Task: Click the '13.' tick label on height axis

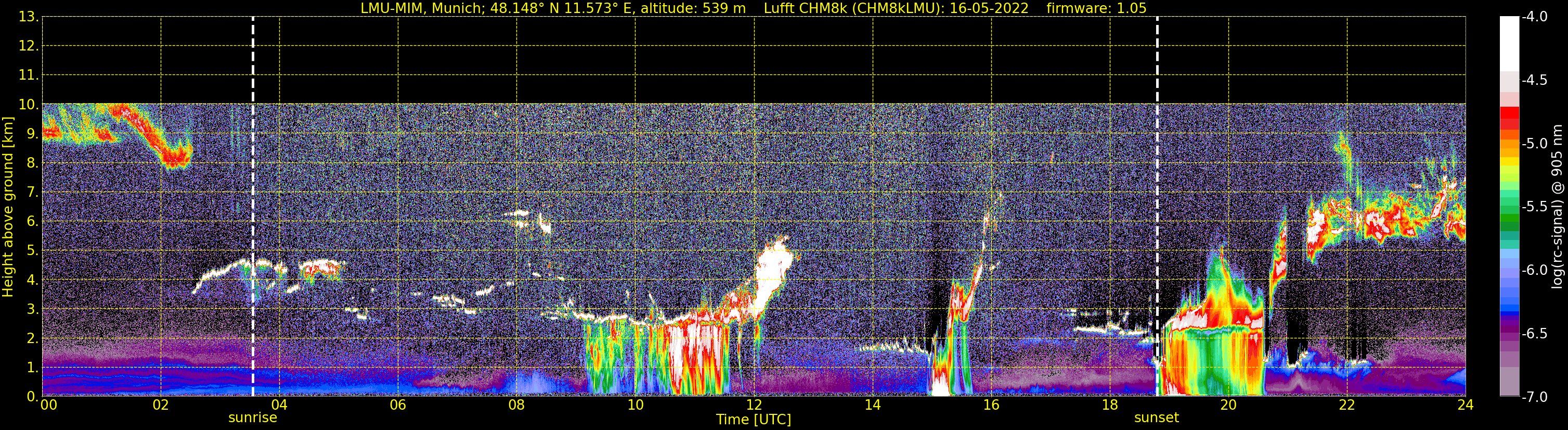Action: (29, 17)
